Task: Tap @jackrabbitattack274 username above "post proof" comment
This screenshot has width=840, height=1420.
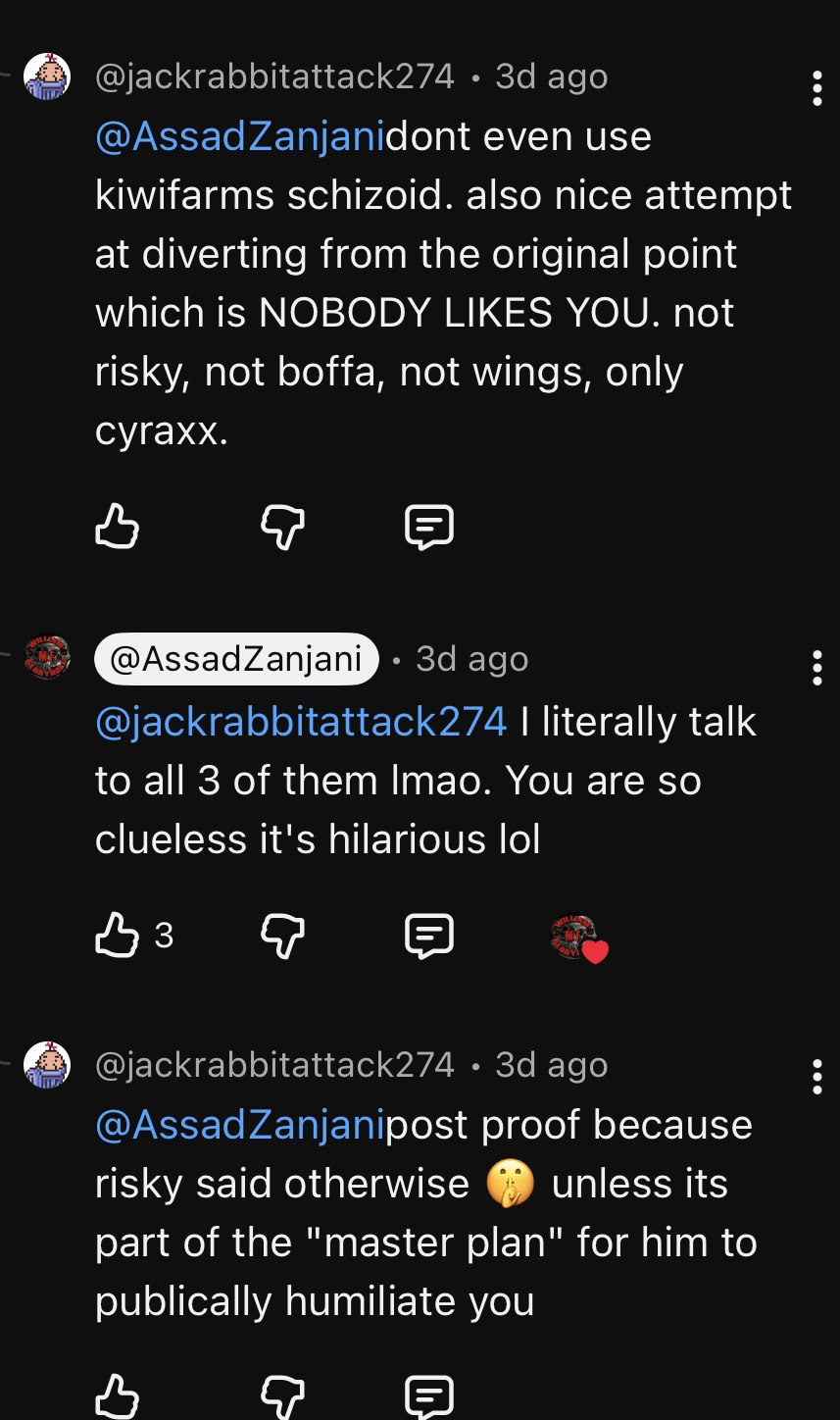Action: (274, 1065)
